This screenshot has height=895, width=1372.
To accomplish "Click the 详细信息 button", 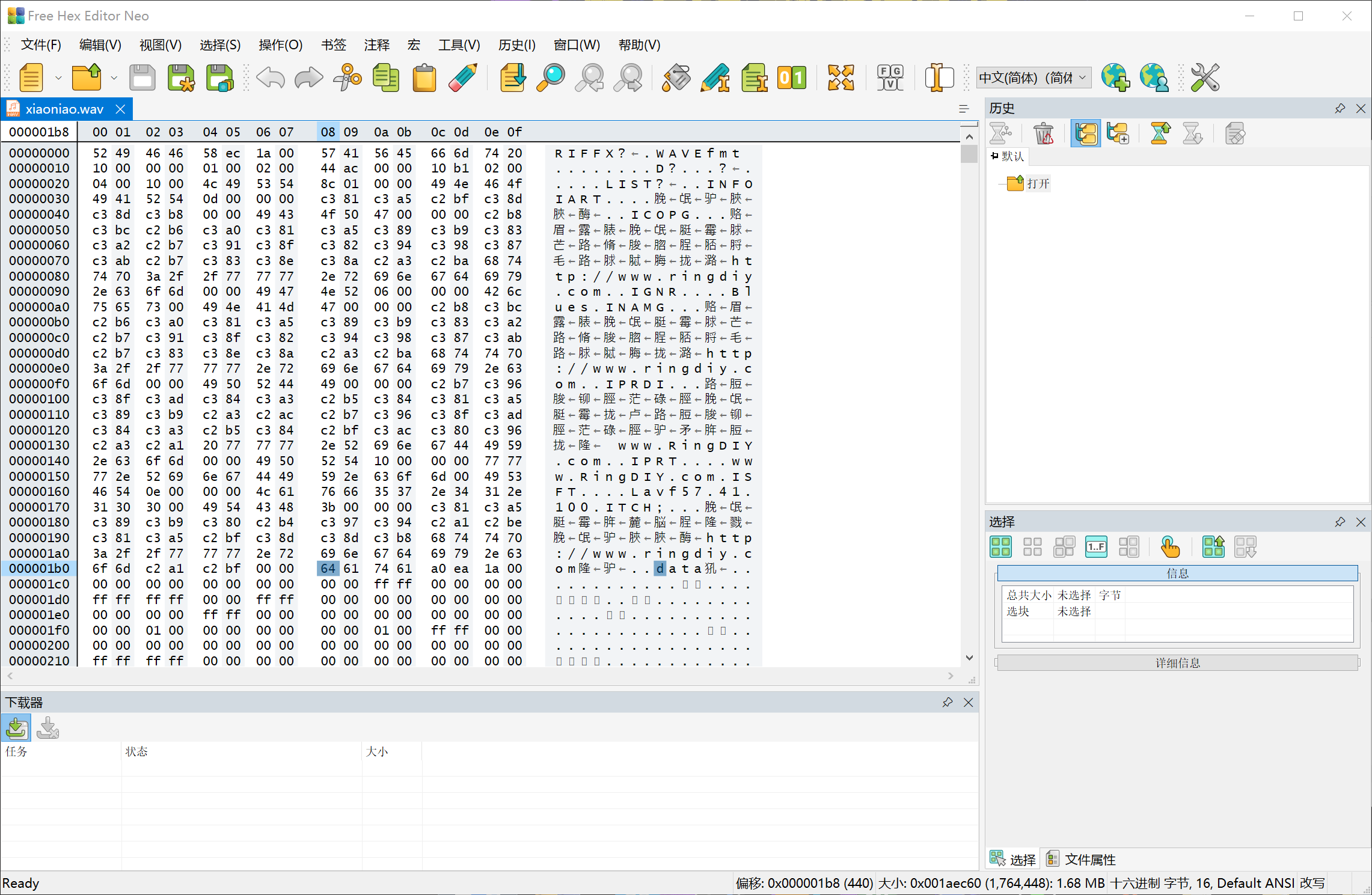I will pos(1177,662).
